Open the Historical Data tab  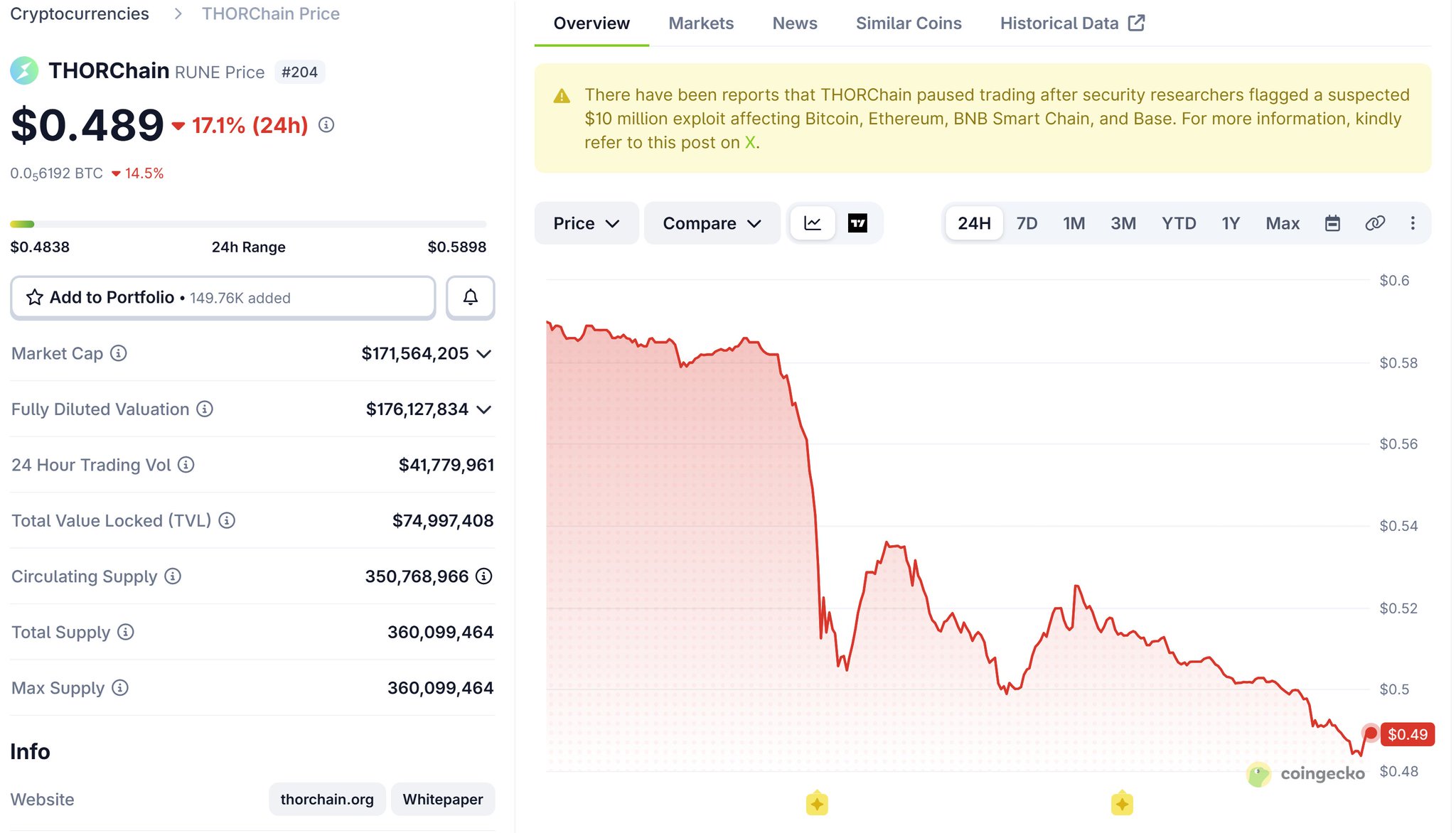(x=1072, y=23)
